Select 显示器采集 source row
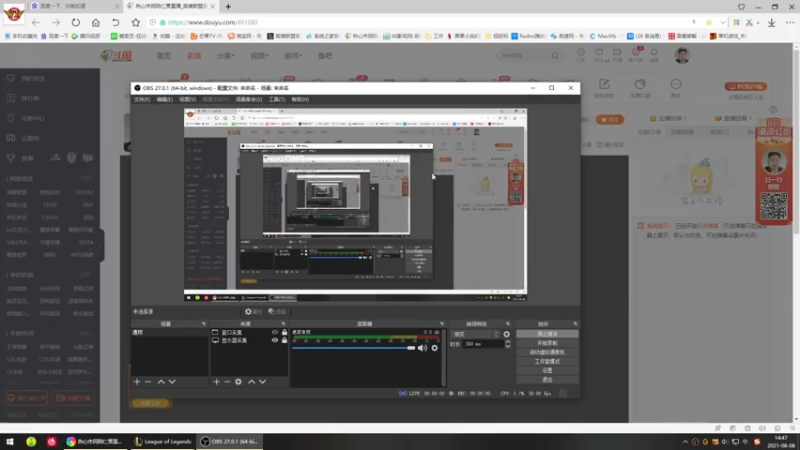 tap(249, 340)
